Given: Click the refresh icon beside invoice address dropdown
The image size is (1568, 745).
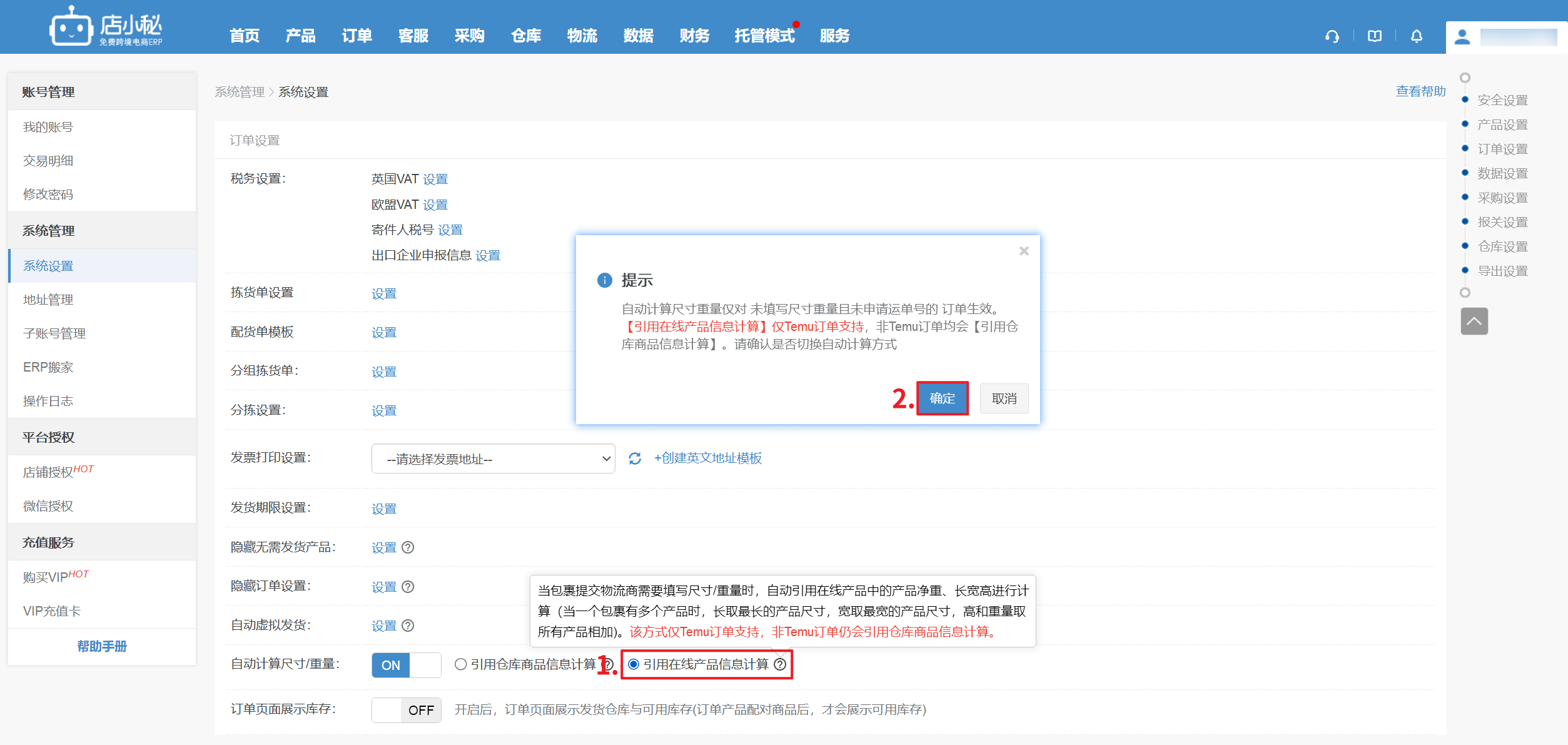Looking at the screenshot, I should (x=634, y=459).
